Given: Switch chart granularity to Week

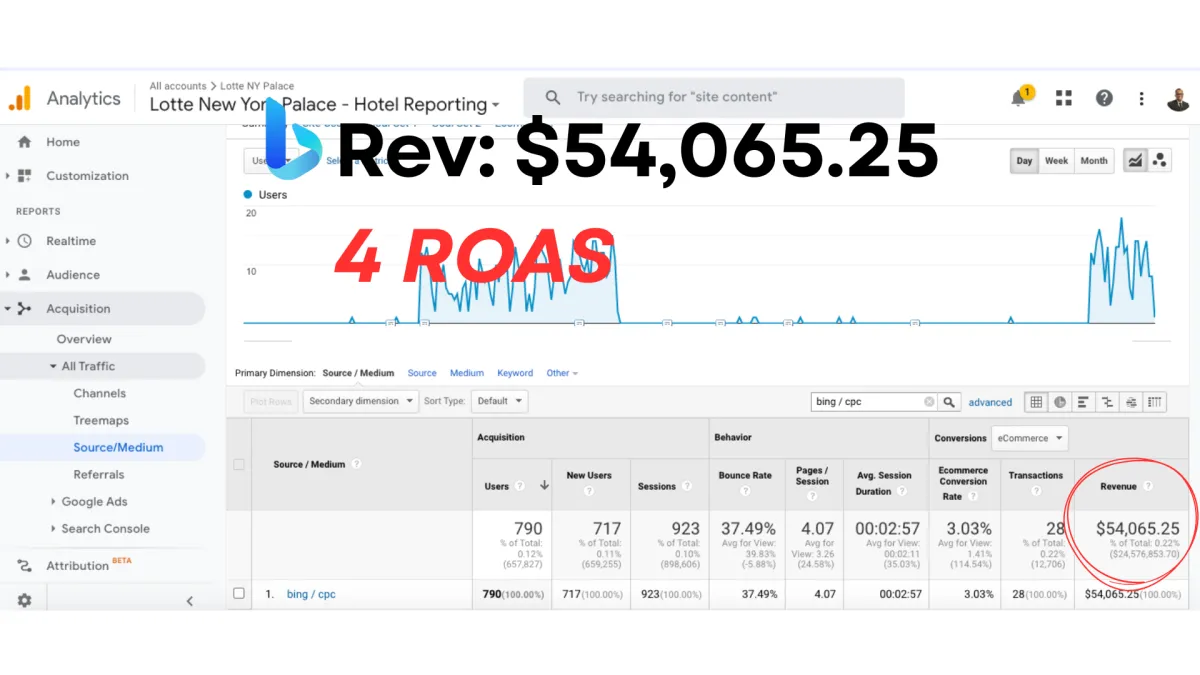Looking at the screenshot, I should tap(1056, 160).
